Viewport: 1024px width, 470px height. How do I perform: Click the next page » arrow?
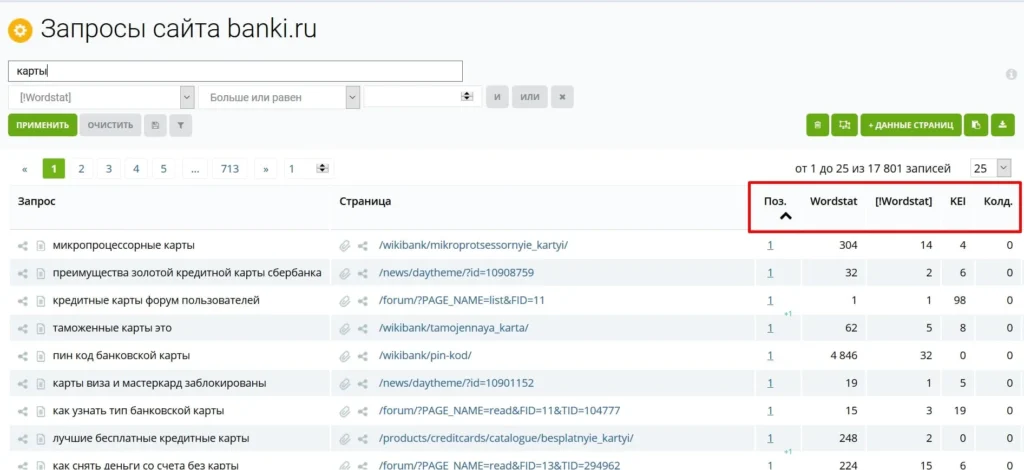tap(266, 168)
